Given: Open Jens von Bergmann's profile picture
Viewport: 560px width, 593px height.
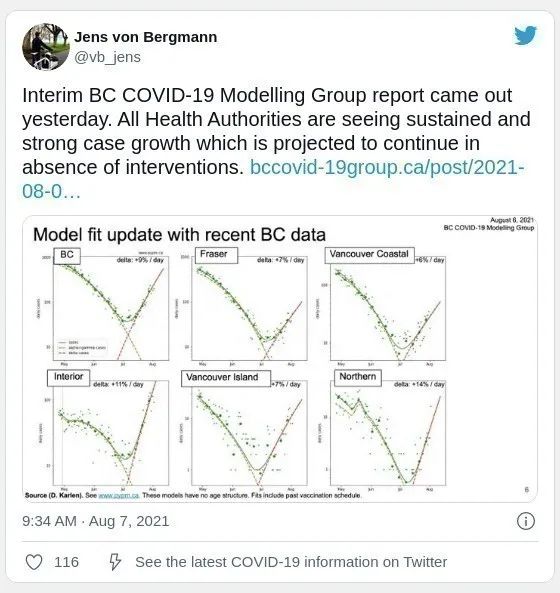Looking at the screenshot, I should click(46, 47).
